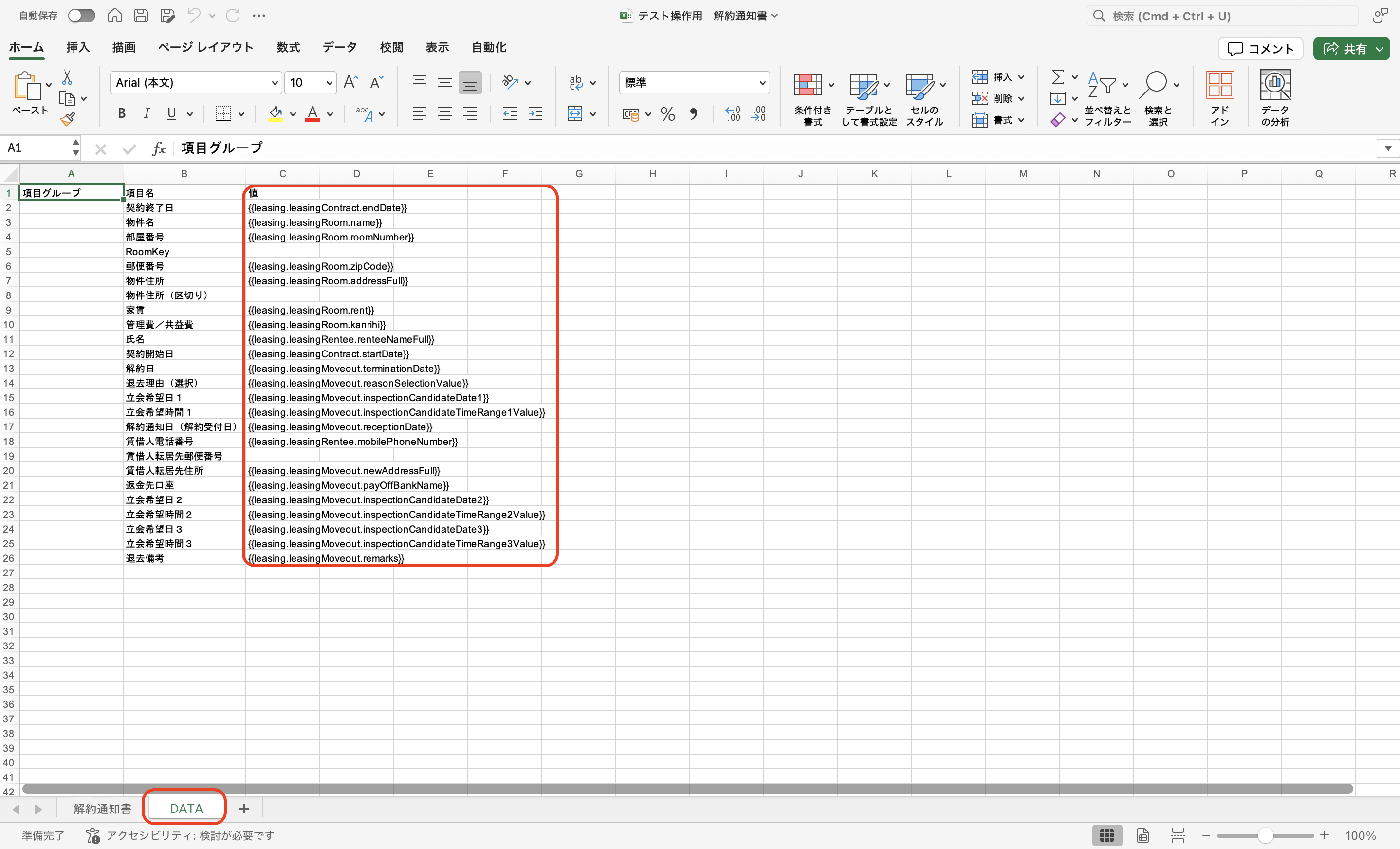Image resolution: width=1400 pixels, height=849 pixels.
Task: Apply percent style format
Action: point(667,114)
